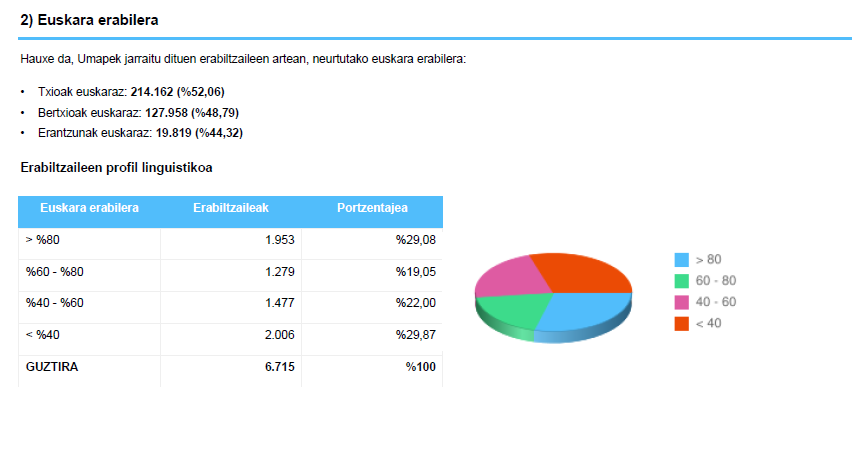Click the pink '40 - 60' legend swatch
The width and height of the screenshot is (852, 450).
point(682,302)
